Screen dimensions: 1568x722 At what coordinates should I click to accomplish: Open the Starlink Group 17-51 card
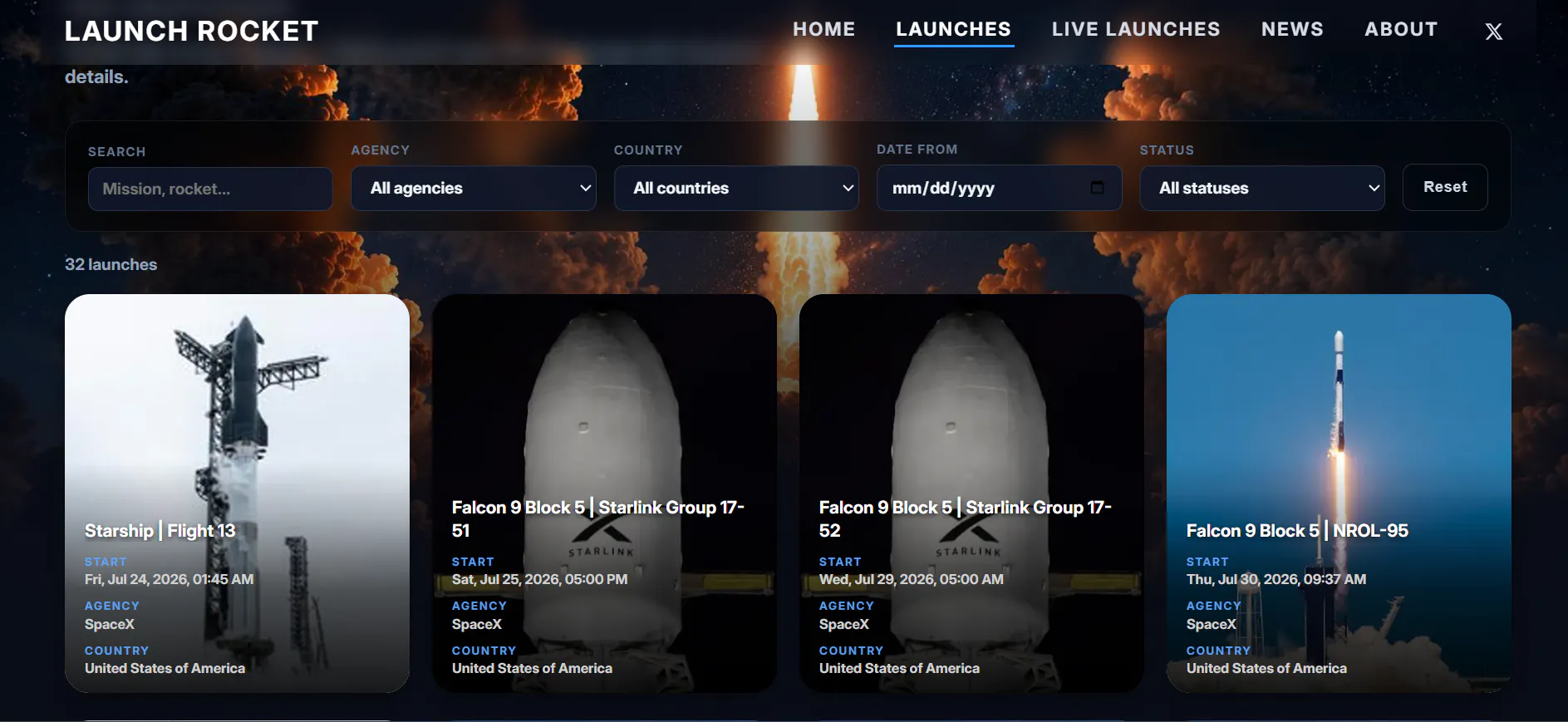(604, 494)
